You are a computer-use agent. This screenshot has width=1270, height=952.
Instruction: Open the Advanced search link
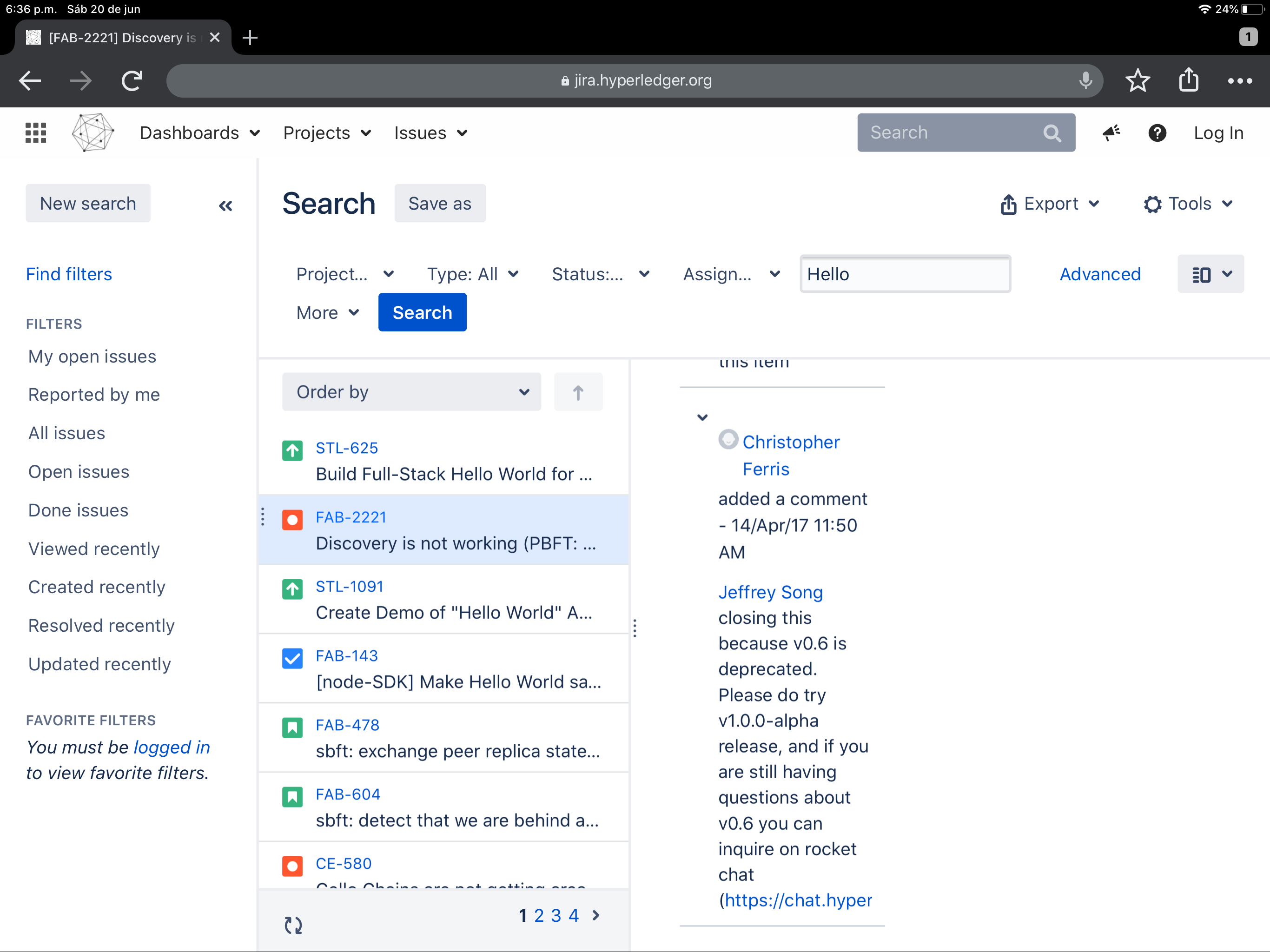tap(1099, 274)
